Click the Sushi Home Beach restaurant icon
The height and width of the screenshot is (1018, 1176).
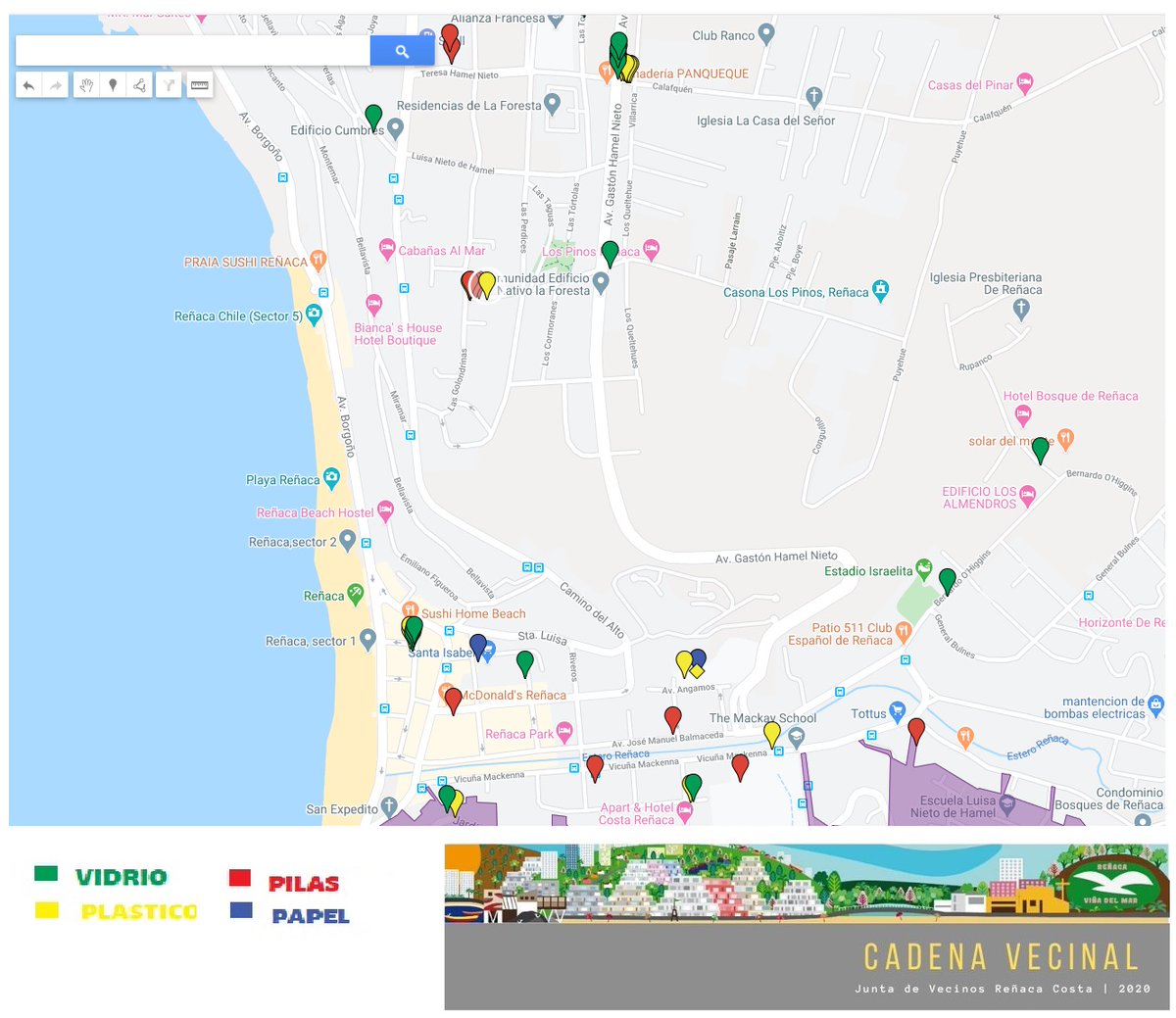[x=411, y=611]
